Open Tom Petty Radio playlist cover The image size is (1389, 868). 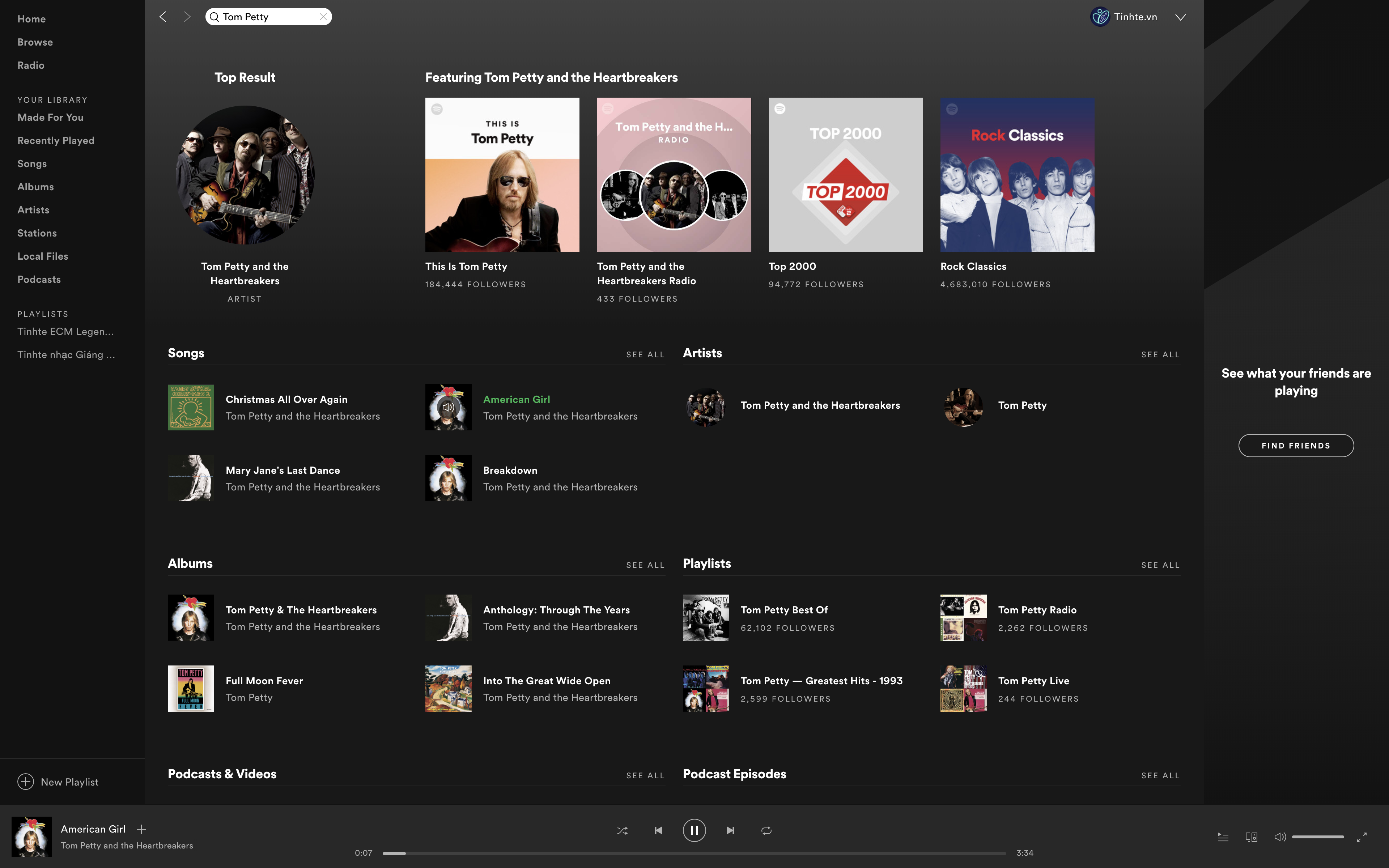pyautogui.click(x=963, y=618)
